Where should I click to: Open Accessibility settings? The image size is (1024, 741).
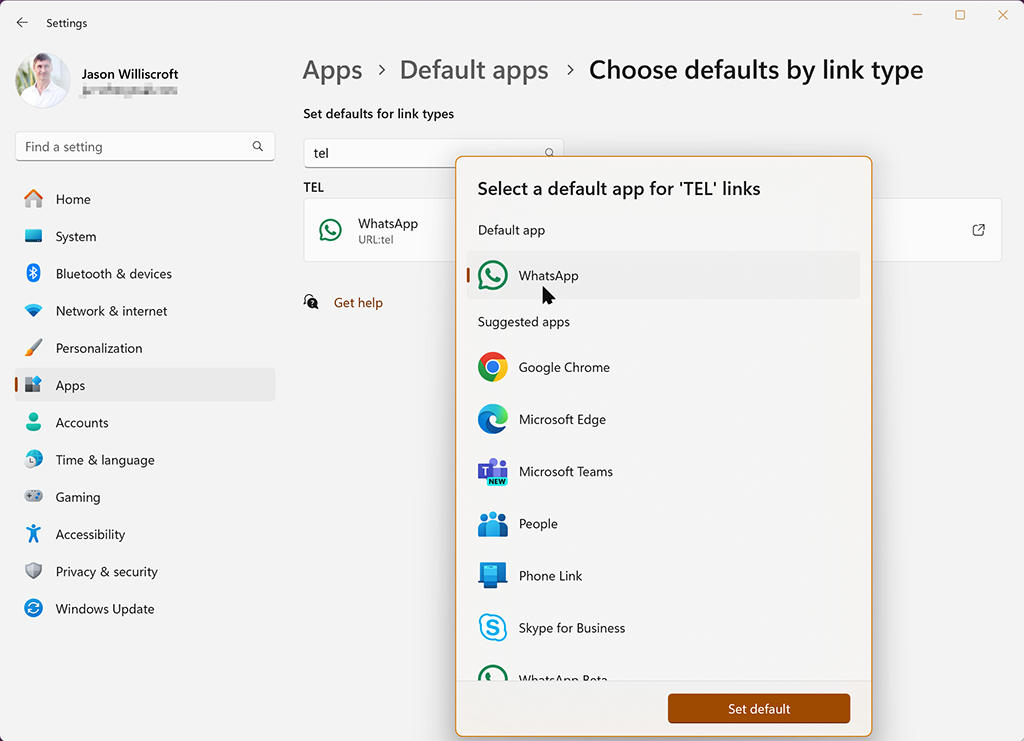pos(145,534)
